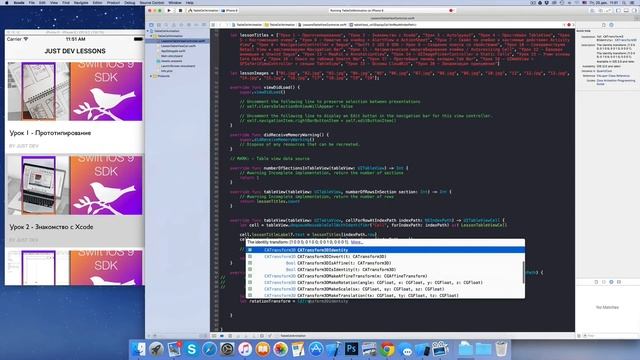Choose the iPhone 6 run destination
The height and width of the screenshot is (360, 640).
pos(230,11)
